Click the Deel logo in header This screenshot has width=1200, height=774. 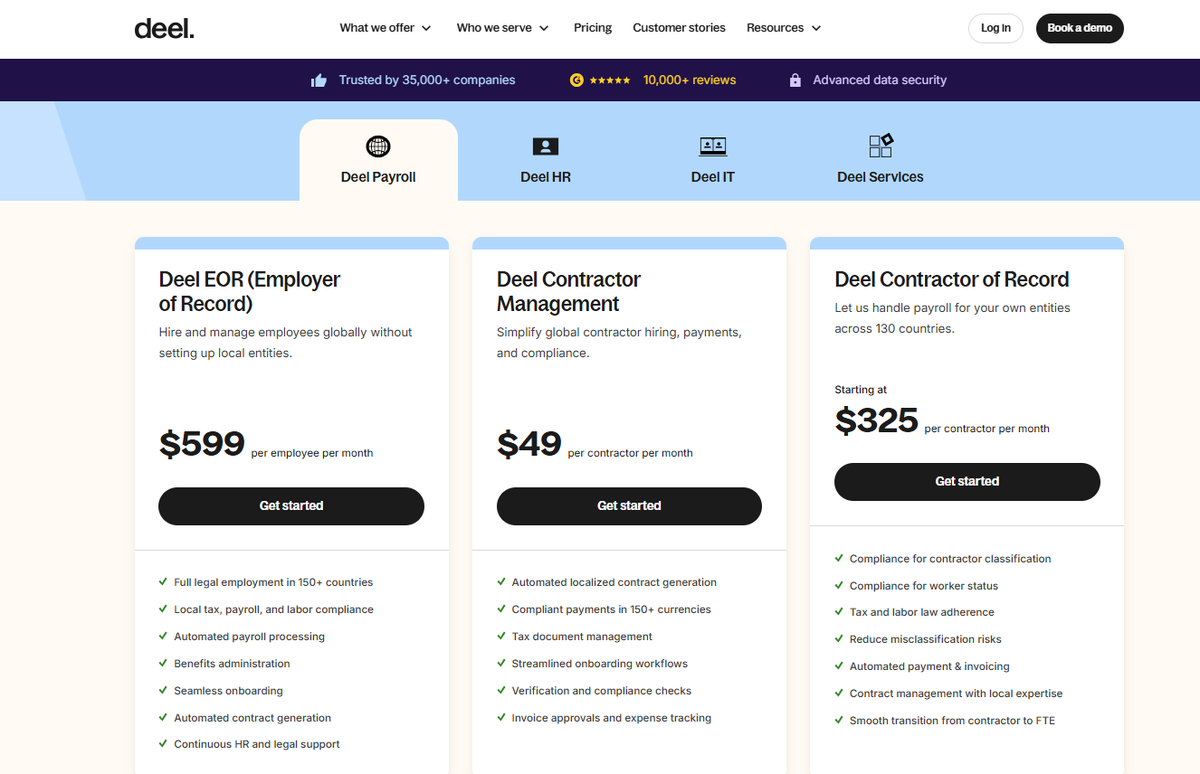click(164, 28)
